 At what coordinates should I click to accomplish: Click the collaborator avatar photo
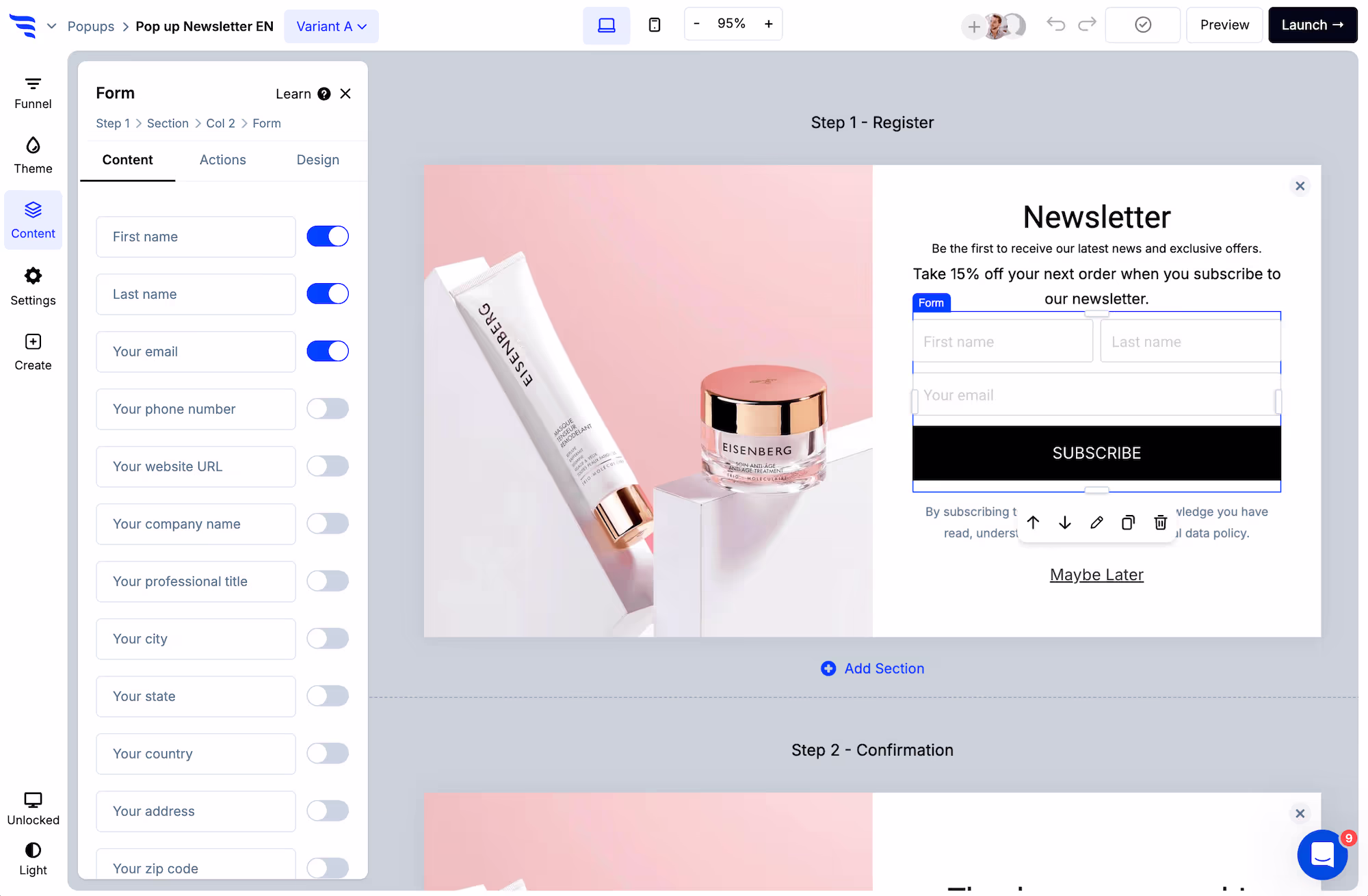[x=996, y=26]
